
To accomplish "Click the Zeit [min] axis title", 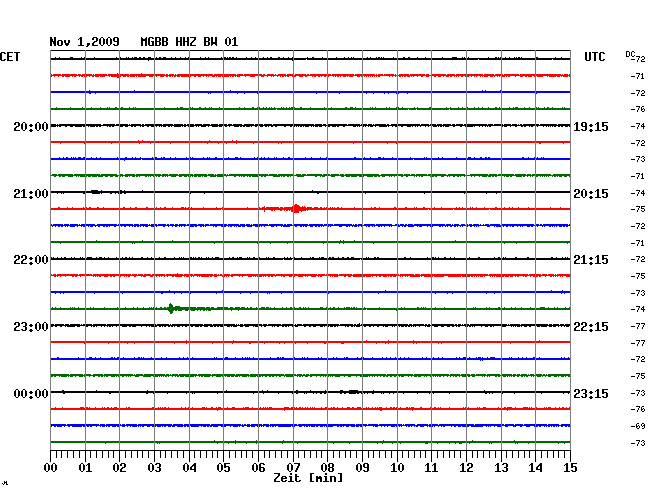I will (x=308, y=478).
